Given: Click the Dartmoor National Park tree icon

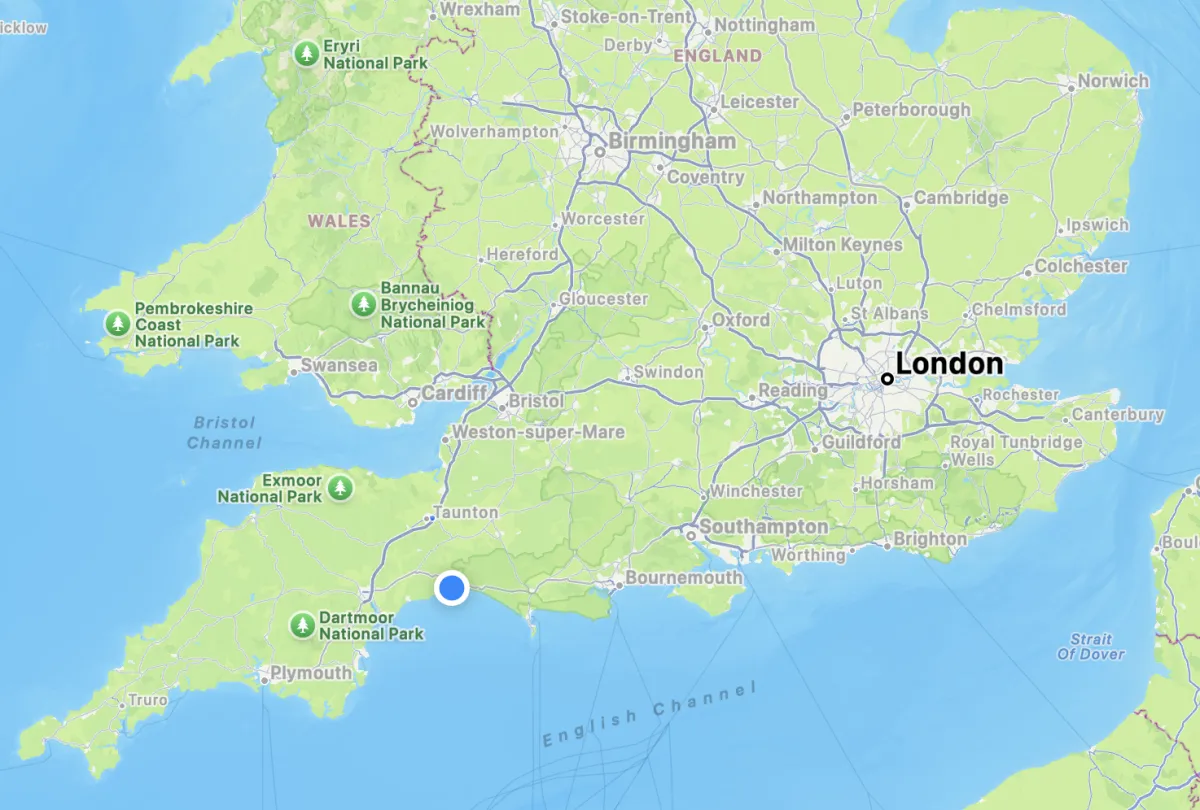Looking at the screenshot, I should coord(303,626).
